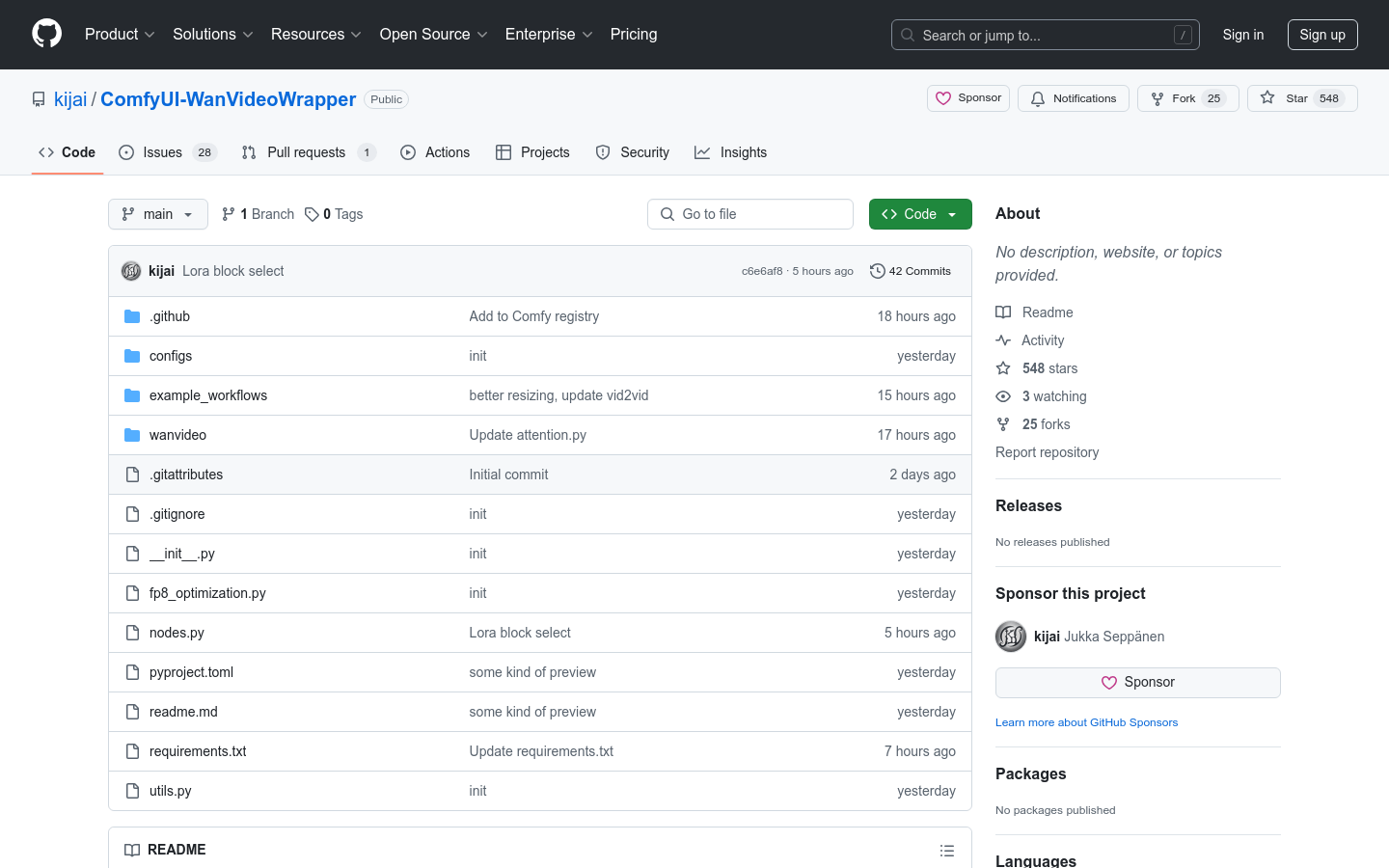Screen dimensions: 1389x868
Task: Click the example_workflows folder icon
Action: pyautogui.click(x=132, y=395)
